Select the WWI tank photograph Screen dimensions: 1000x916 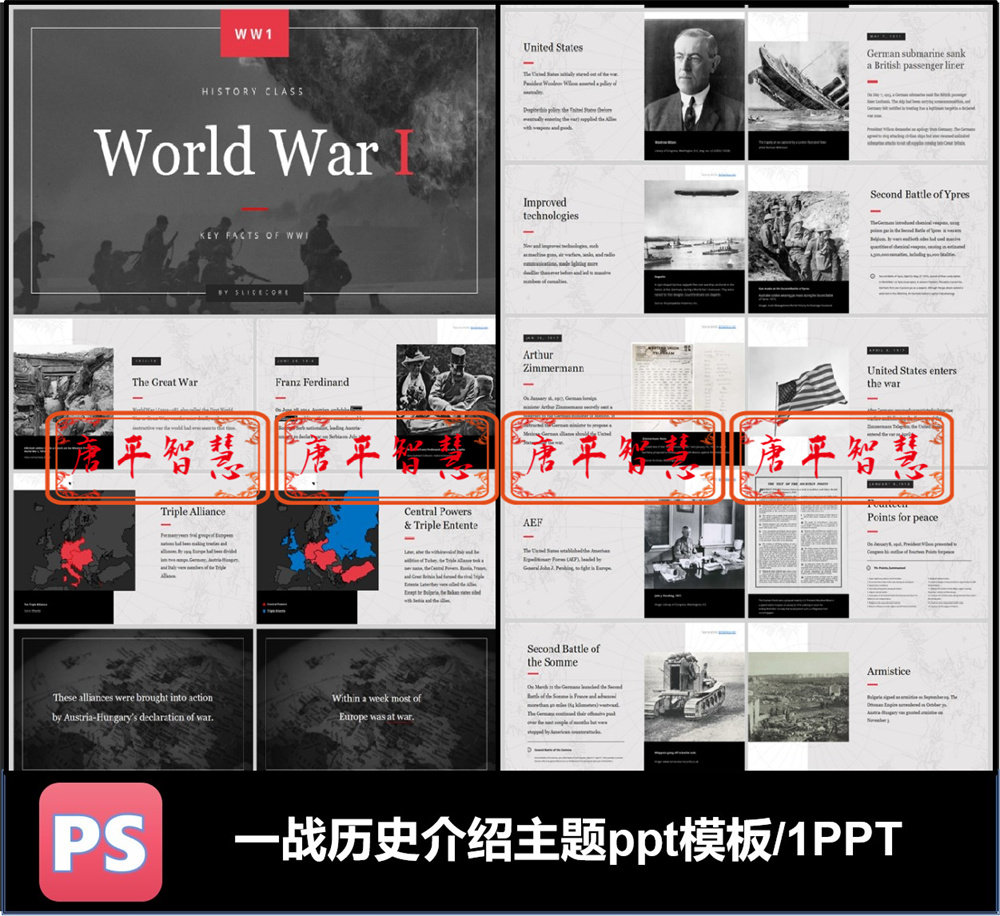click(694, 697)
